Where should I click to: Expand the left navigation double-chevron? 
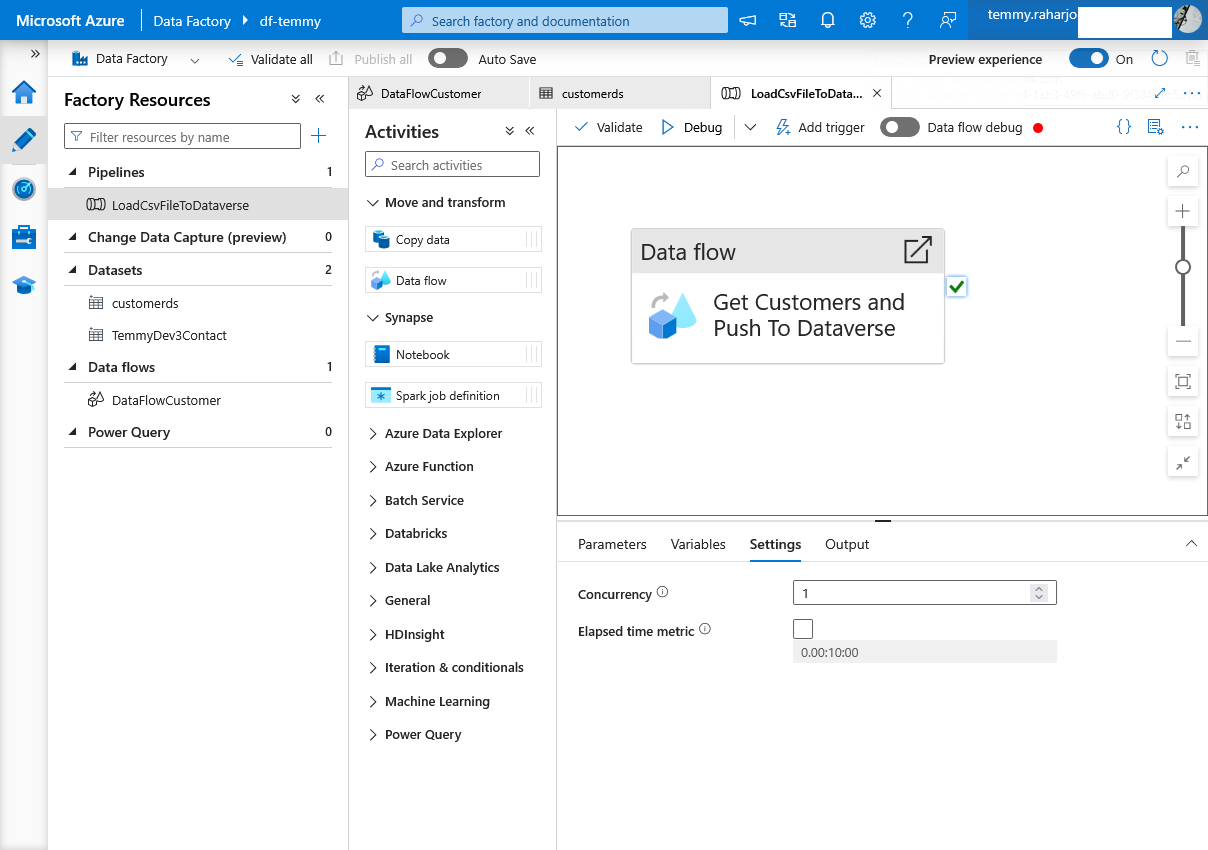[x=35, y=54]
